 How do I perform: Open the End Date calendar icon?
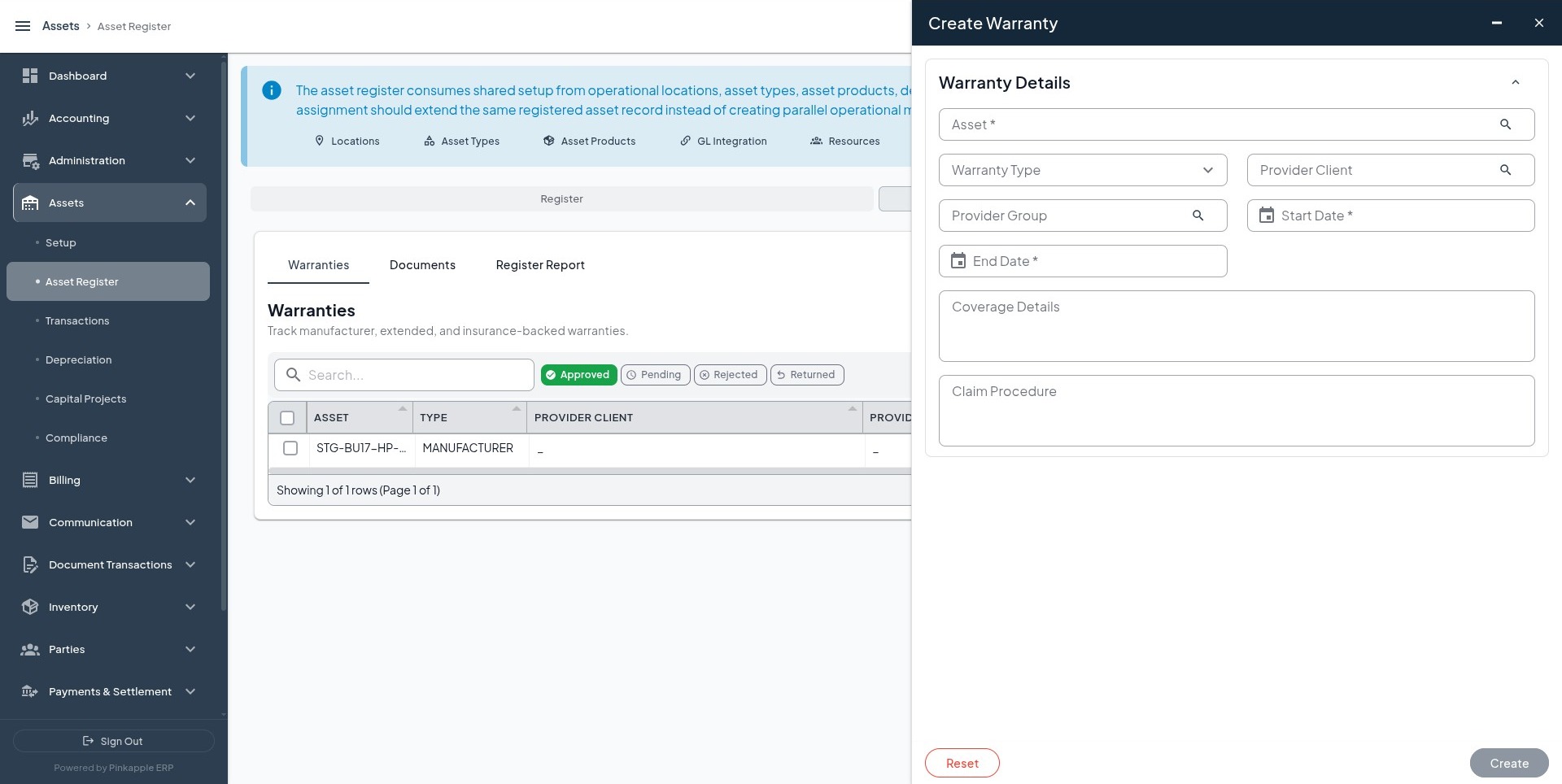tap(958, 261)
